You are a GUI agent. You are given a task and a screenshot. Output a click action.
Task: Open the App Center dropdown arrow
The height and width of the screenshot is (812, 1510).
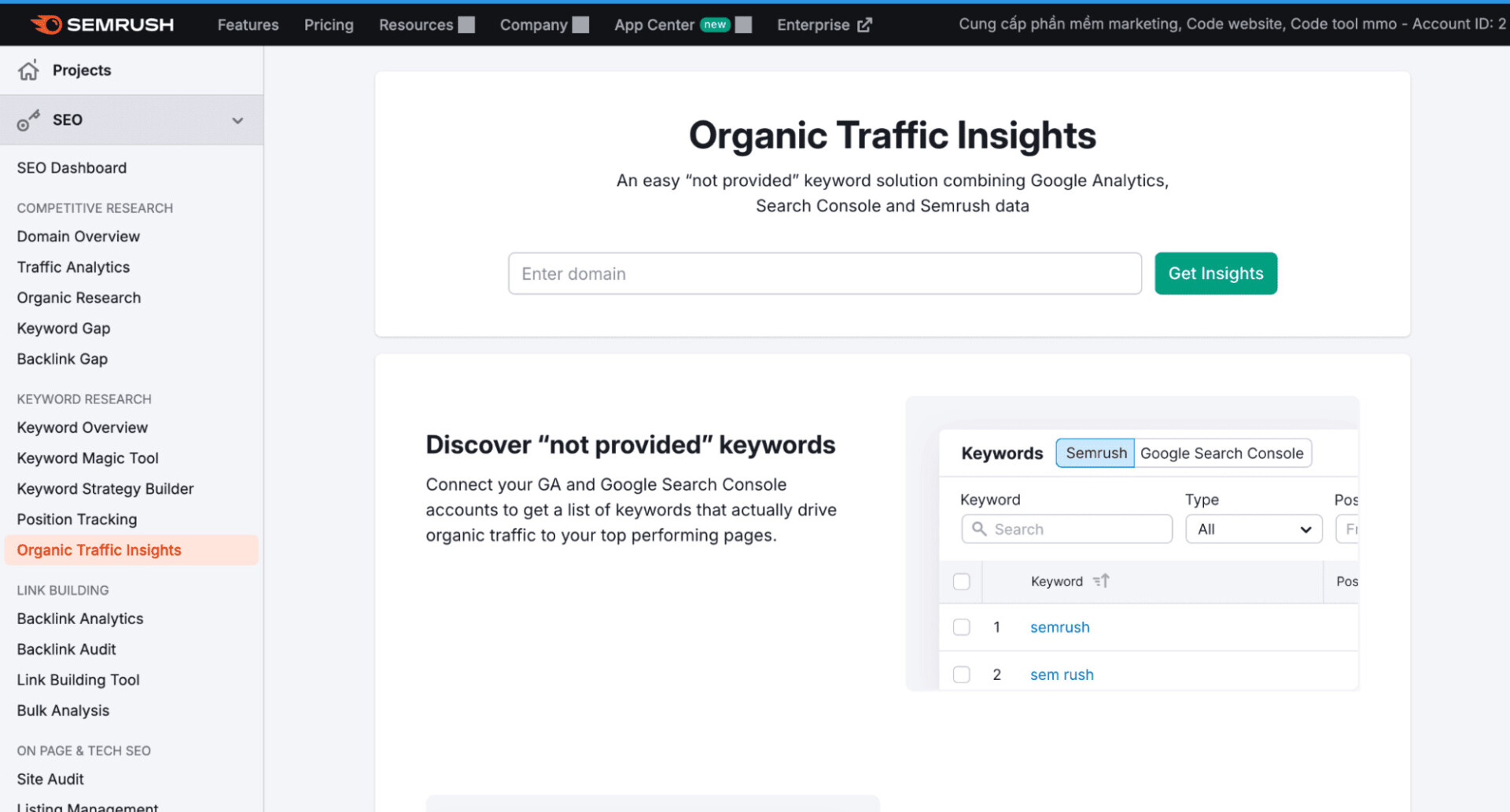(743, 25)
